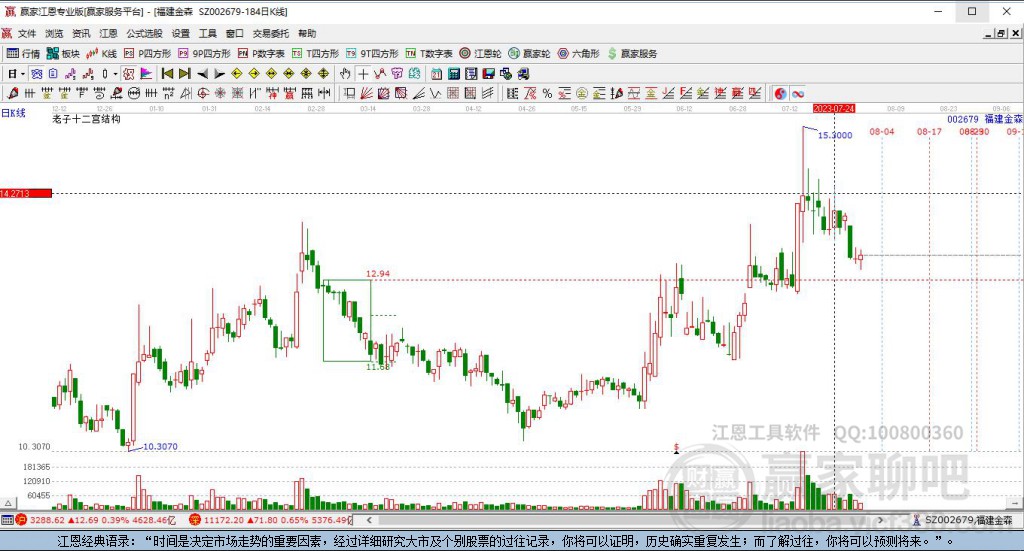Click scrollbar left arrow at bottom
This screenshot has width=1024, height=551.
369,520
